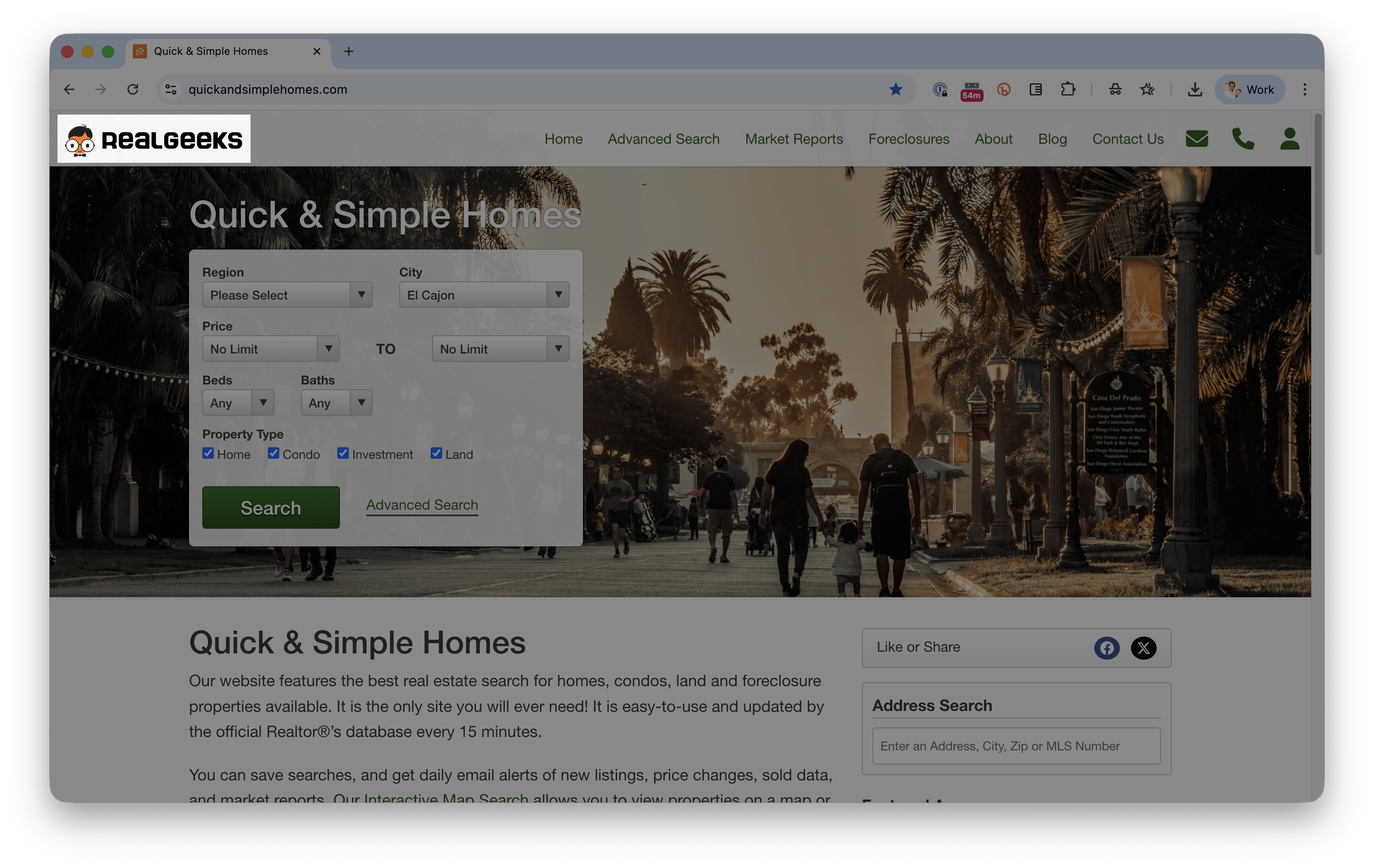Click the envelope email icon in header

1196,138
